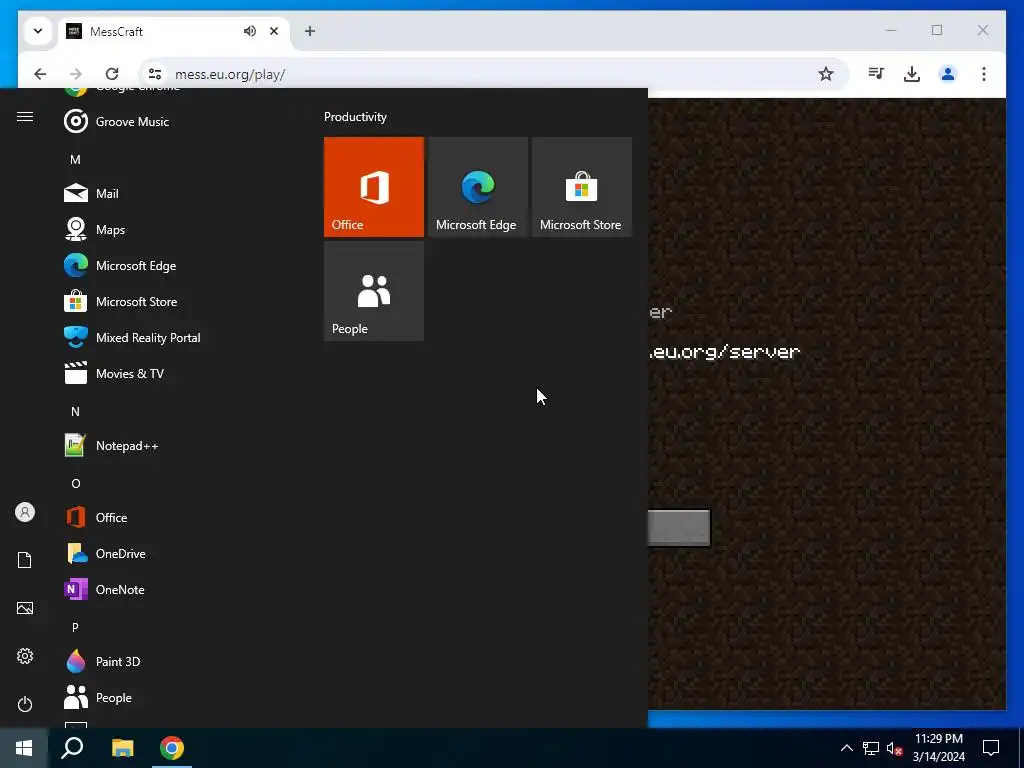Open Chrome media controls
This screenshot has height=768, width=1024.
pyautogui.click(x=876, y=74)
